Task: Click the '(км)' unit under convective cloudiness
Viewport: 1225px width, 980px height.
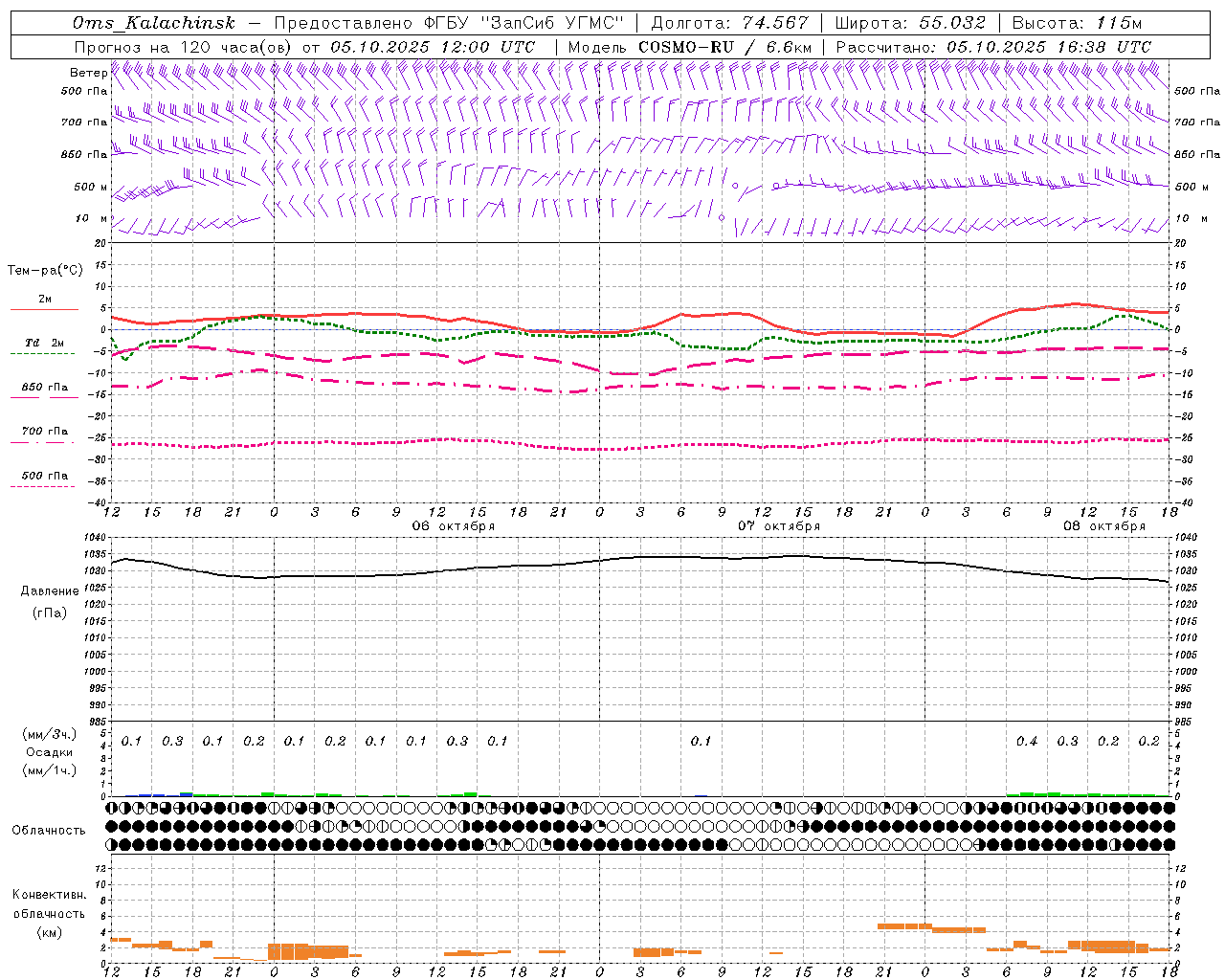Action: (x=49, y=932)
